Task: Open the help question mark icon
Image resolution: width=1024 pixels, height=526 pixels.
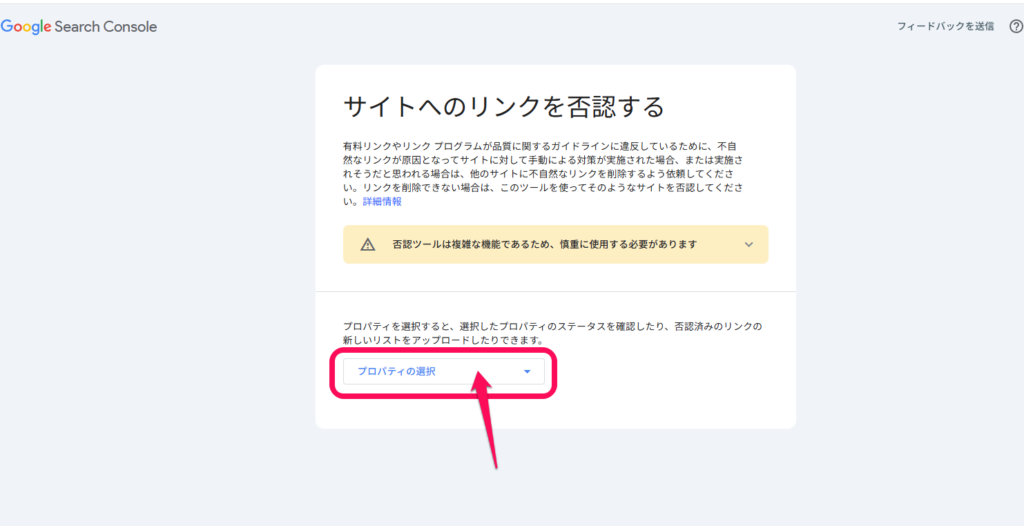Action: [x=1016, y=27]
